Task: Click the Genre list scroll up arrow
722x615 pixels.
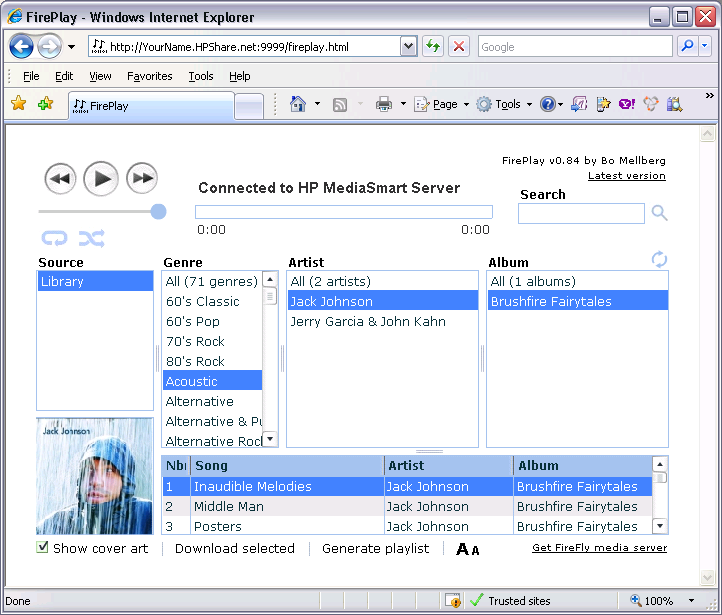Action: [x=270, y=279]
